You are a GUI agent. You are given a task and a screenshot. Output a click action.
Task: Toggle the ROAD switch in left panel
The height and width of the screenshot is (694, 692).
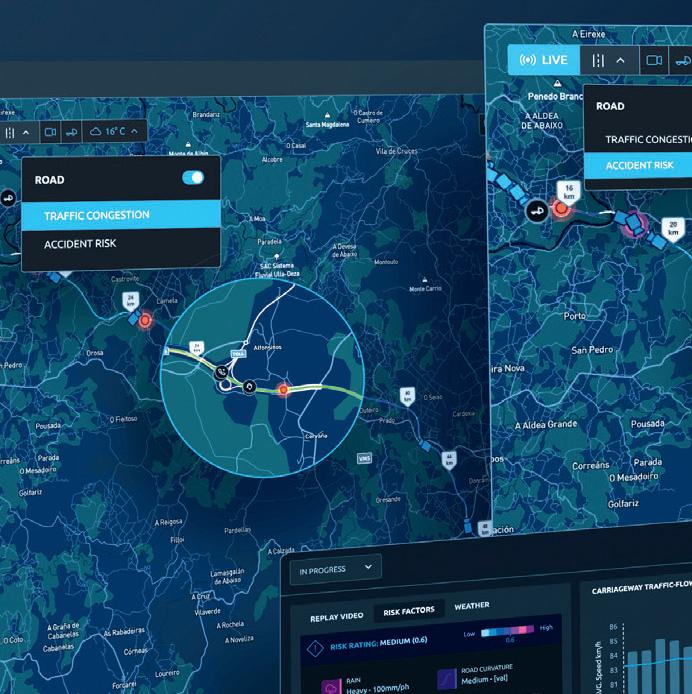[193, 178]
